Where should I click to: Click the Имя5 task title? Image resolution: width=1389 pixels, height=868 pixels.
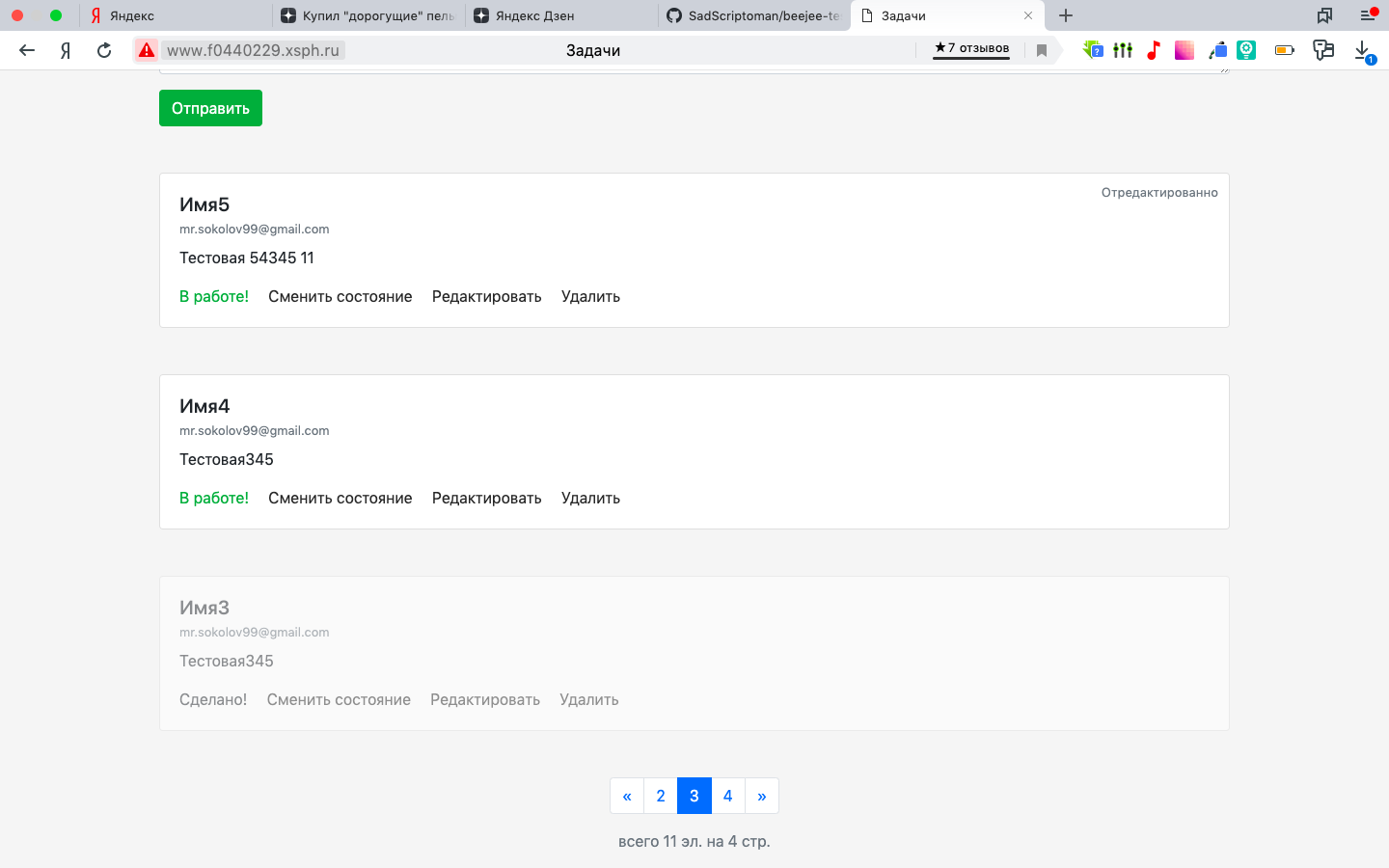[x=204, y=204]
